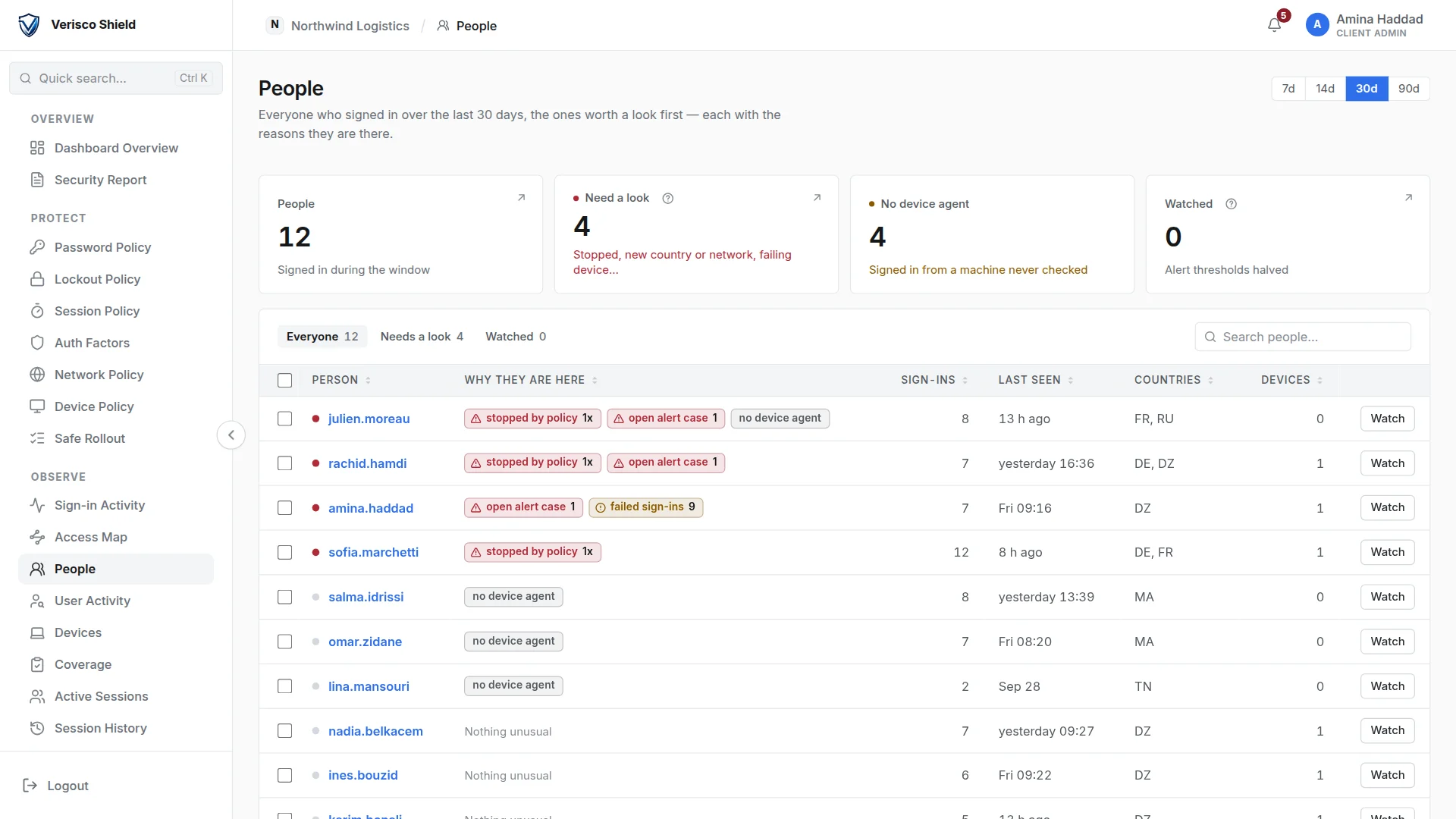The image size is (1456, 819).
Task: Go to Password Policy
Action: click(x=115, y=247)
